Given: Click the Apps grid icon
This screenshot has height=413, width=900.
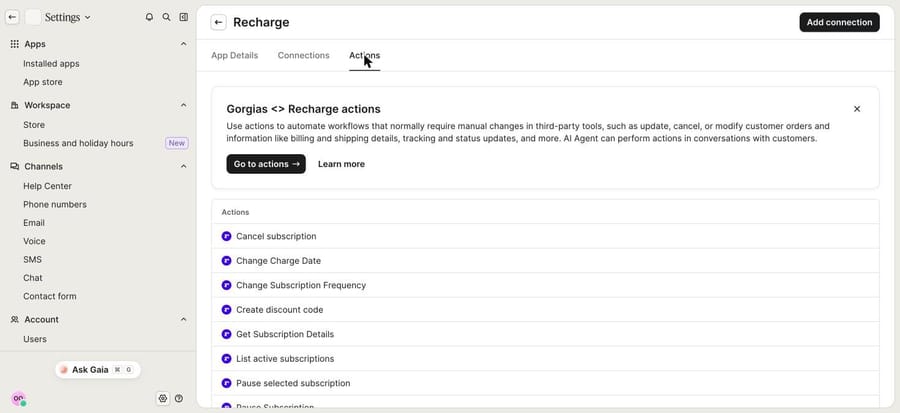Looking at the screenshot, I should tap(15, 44).
